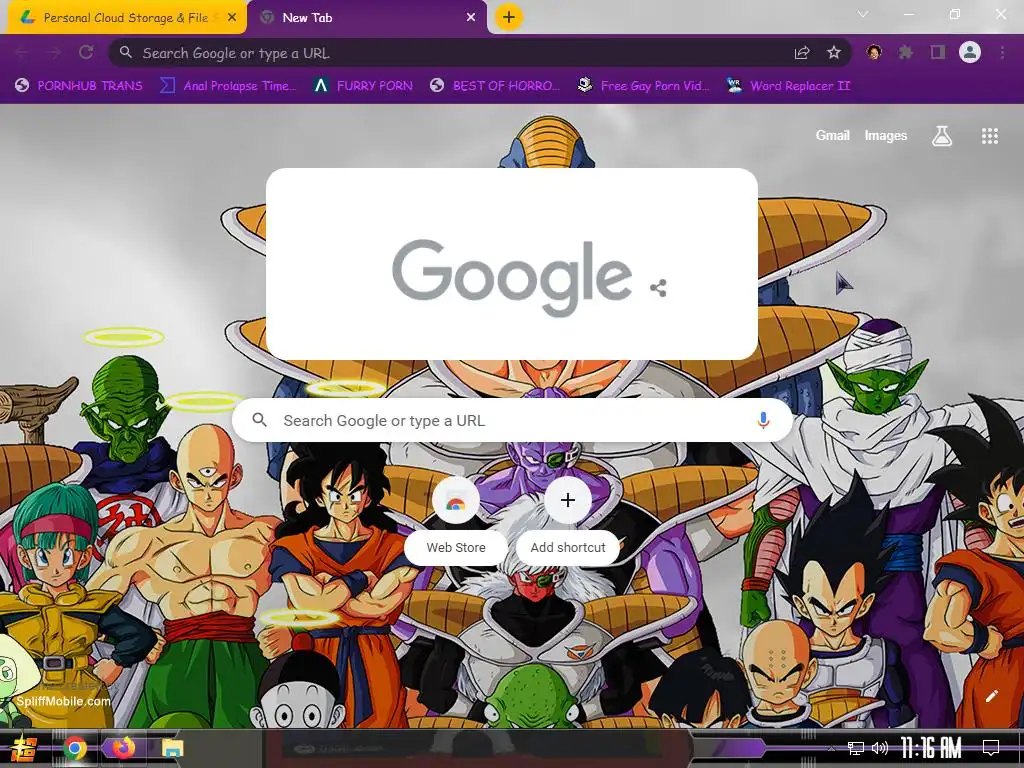The height and width of the screenshot is (768, 1024).
Task: Open File Explorer from the taskbar
Action: click(172, 748)
